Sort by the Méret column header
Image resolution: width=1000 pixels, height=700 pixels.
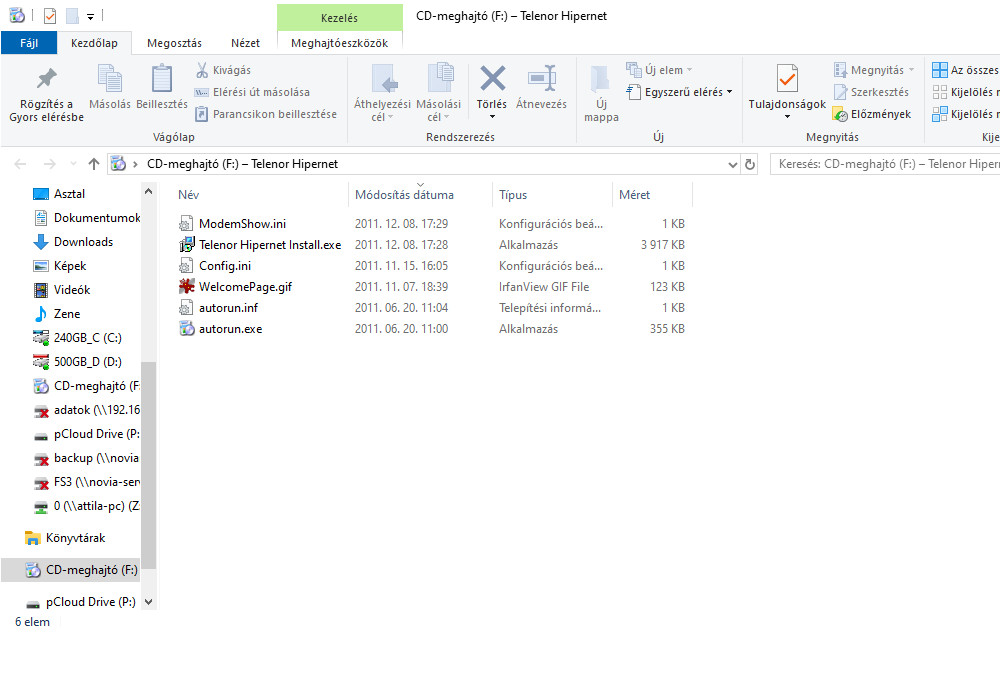click(x=635, y=195)
